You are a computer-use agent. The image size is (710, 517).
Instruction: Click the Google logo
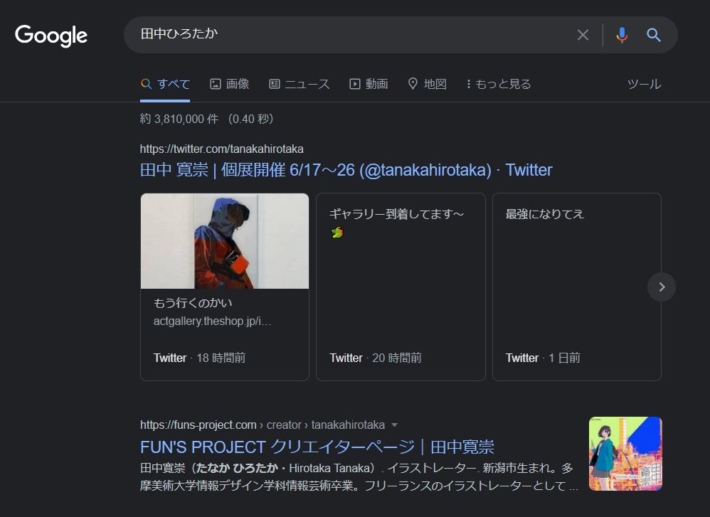(x=51, y=36)
